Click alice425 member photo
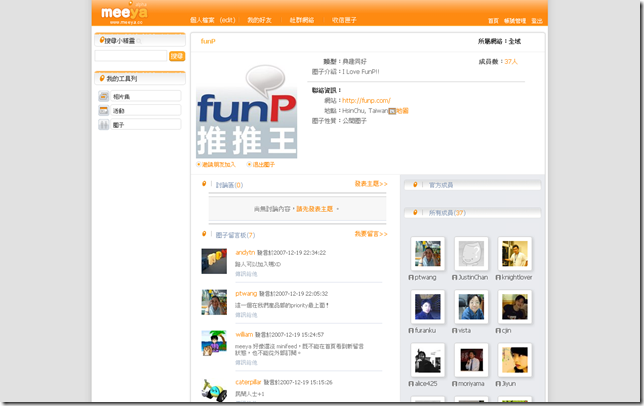The image size is (644, 406). pyautogui.click(x=428, y=360)
